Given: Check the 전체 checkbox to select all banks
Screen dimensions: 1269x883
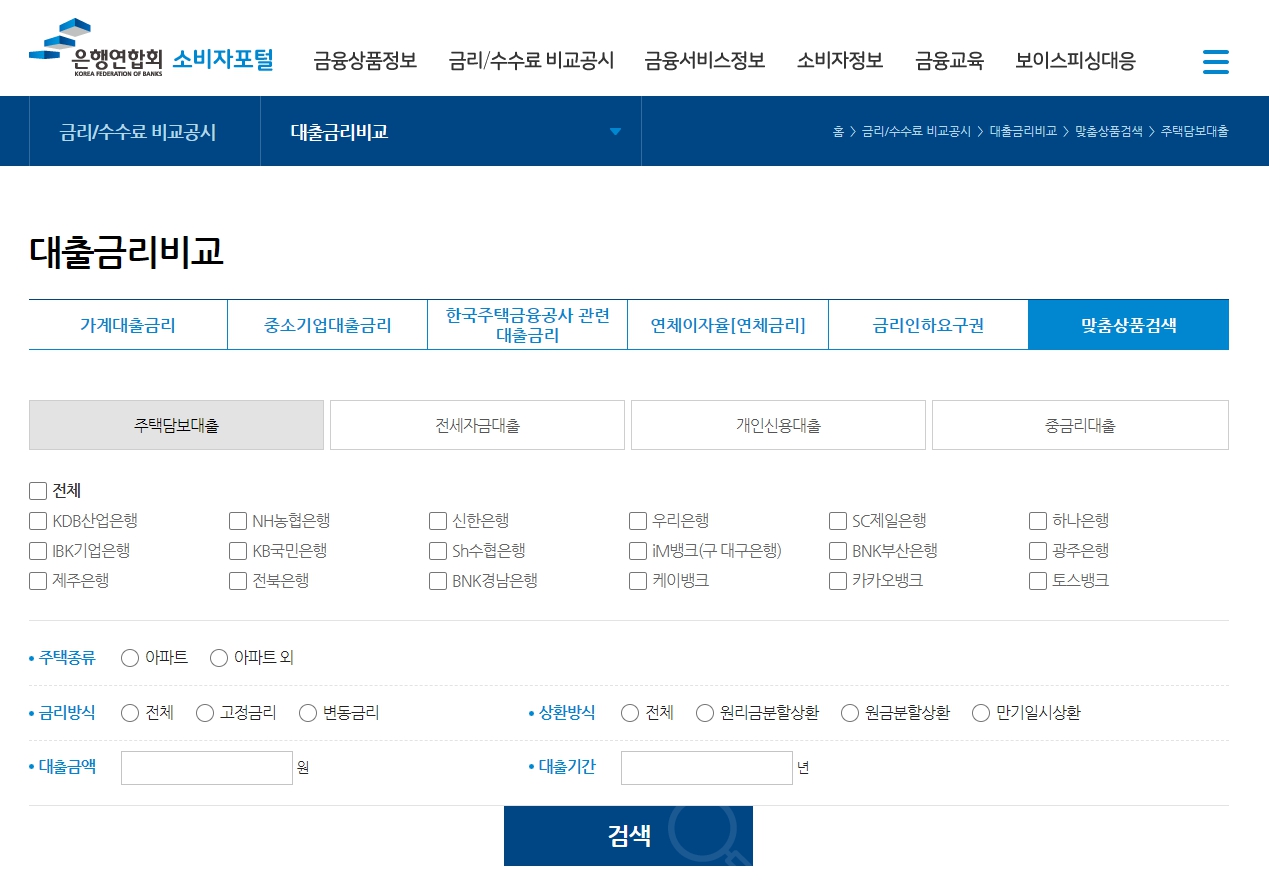Looking at the screenshot, I should click(x=38, y=491).
